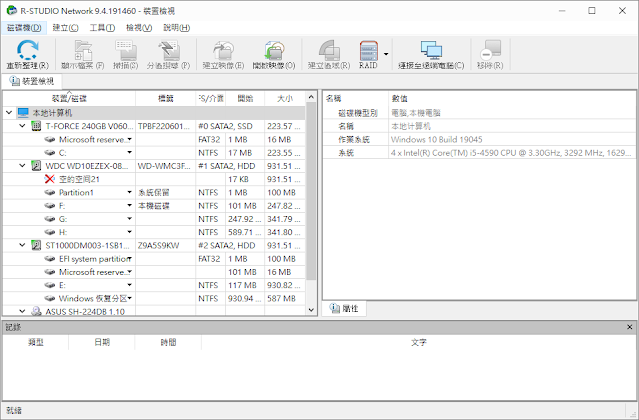Click the Partition Search toolbar icon

168,54
